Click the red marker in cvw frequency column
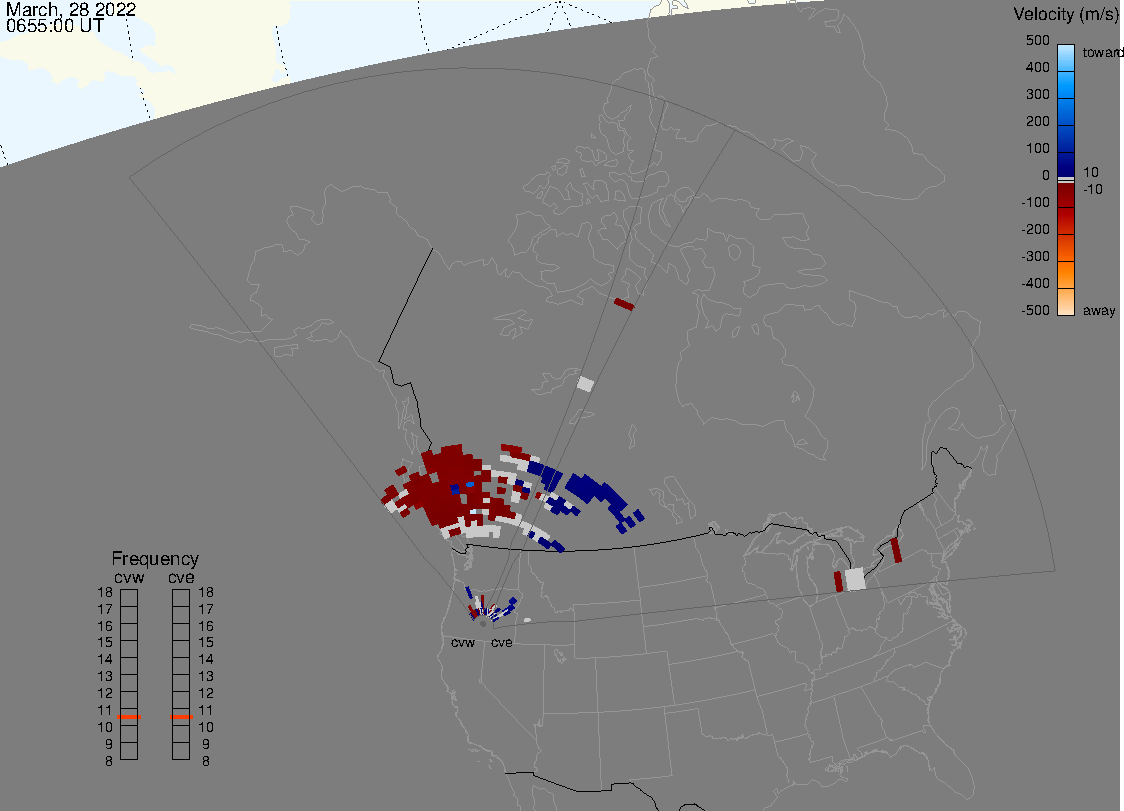Image resolution: width=1124 pixels, height=811 pixels. (129, 717)
